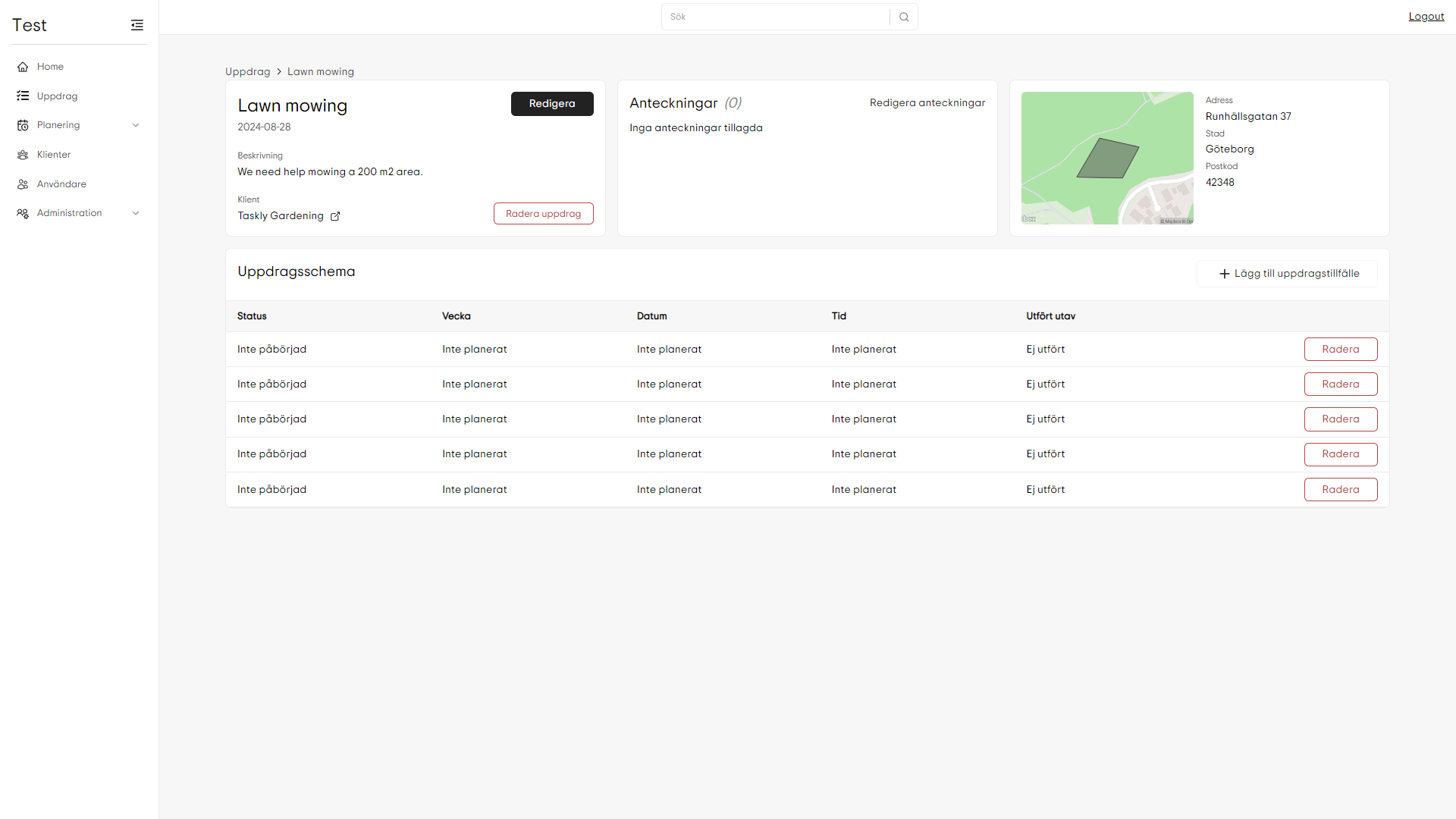Click Redigera anteckningar link
Screen dimensions: 1456x819
927,103
